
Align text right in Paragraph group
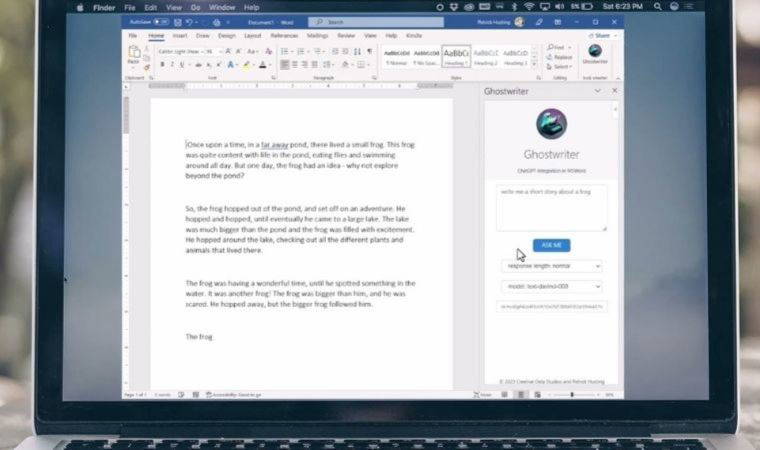(305, 64)
